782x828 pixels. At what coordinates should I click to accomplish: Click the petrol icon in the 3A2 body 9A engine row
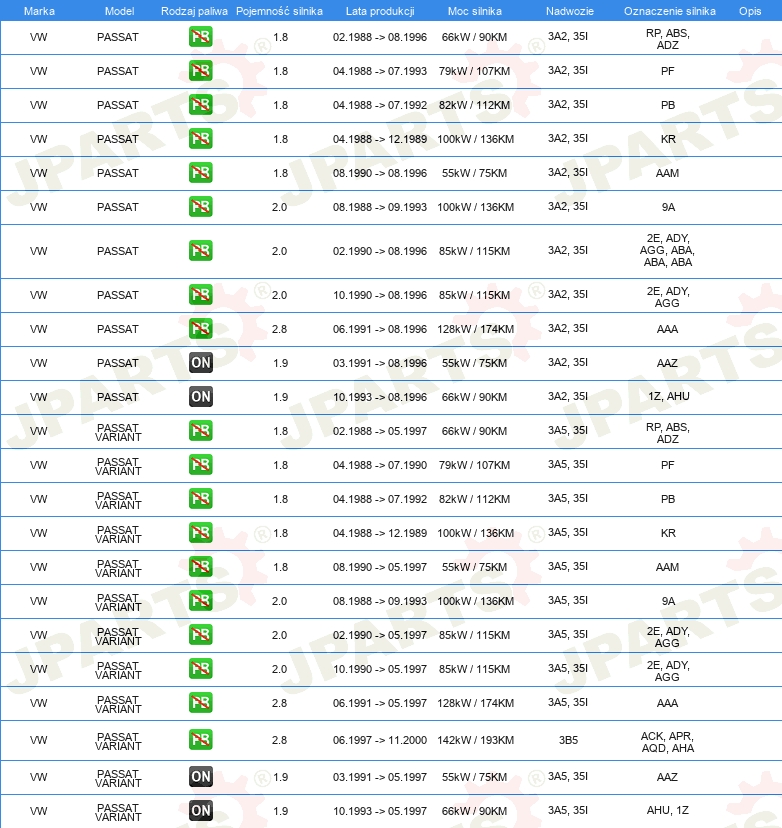[x=201, y=206]
